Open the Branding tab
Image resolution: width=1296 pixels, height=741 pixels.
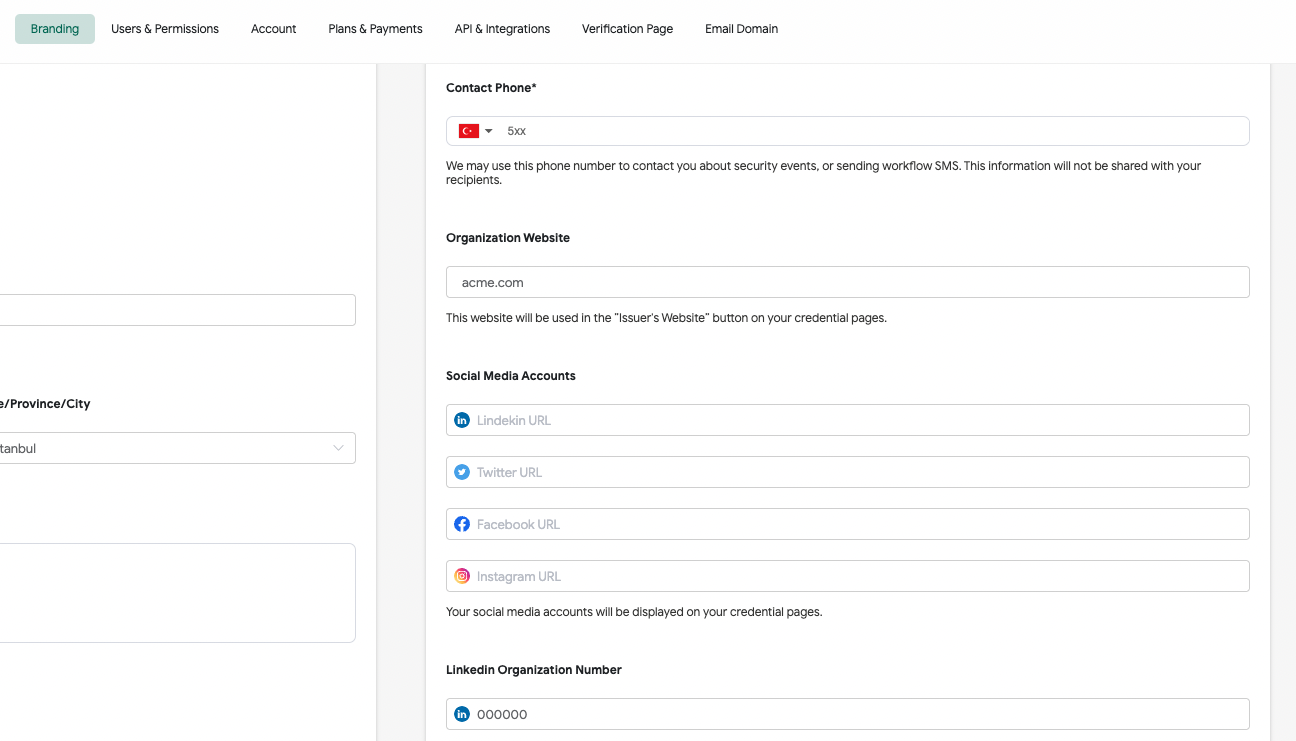(x=55, y=29)
